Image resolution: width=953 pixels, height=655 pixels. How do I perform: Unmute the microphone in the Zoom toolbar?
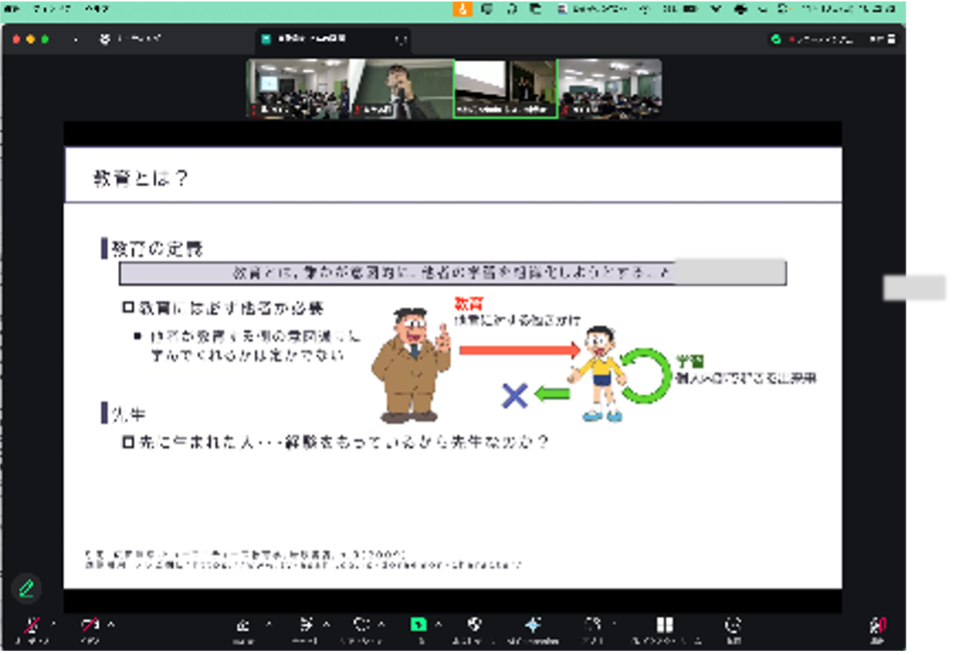[31, 626]
